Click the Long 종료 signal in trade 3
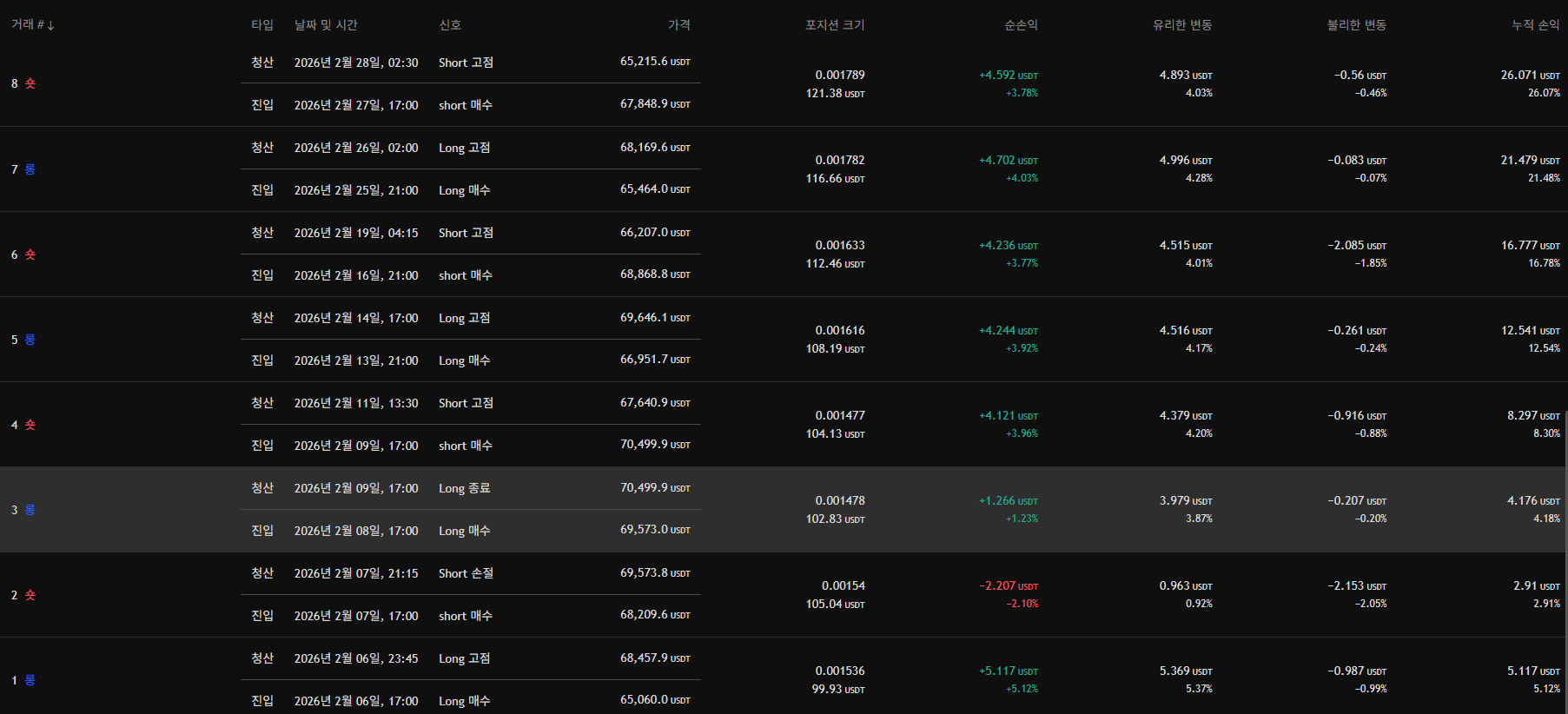The height and width of the screenshot is (714, 1568). (x=464, y=488)
